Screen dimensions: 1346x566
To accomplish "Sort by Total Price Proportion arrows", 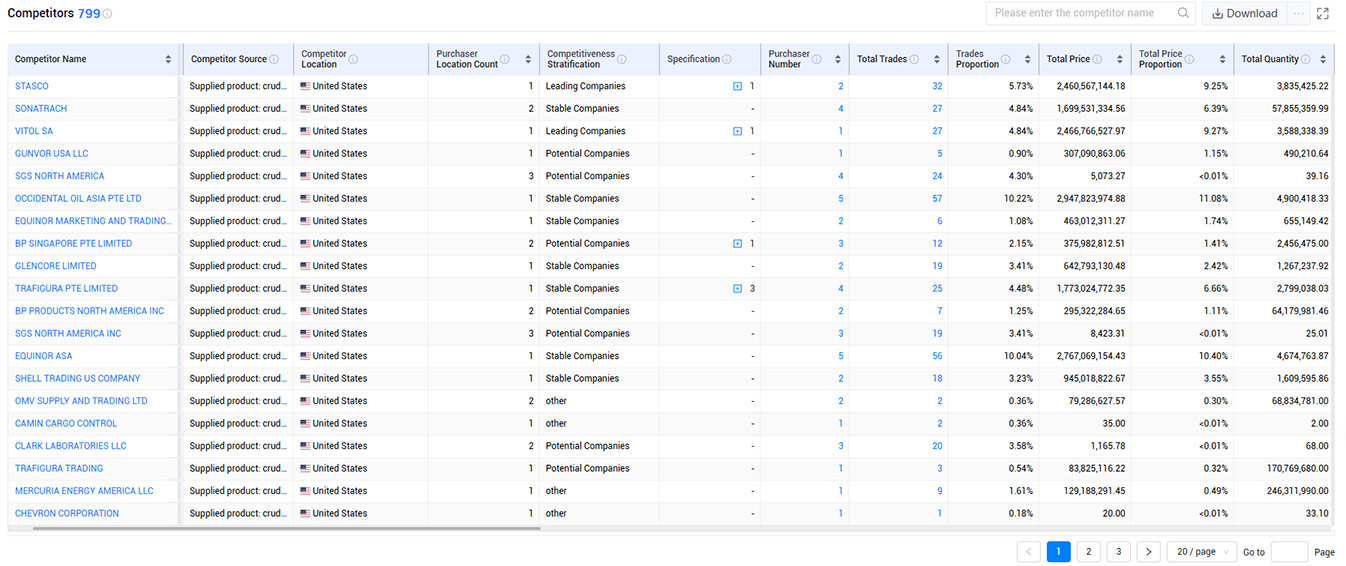I will [x=1222, y=60].
